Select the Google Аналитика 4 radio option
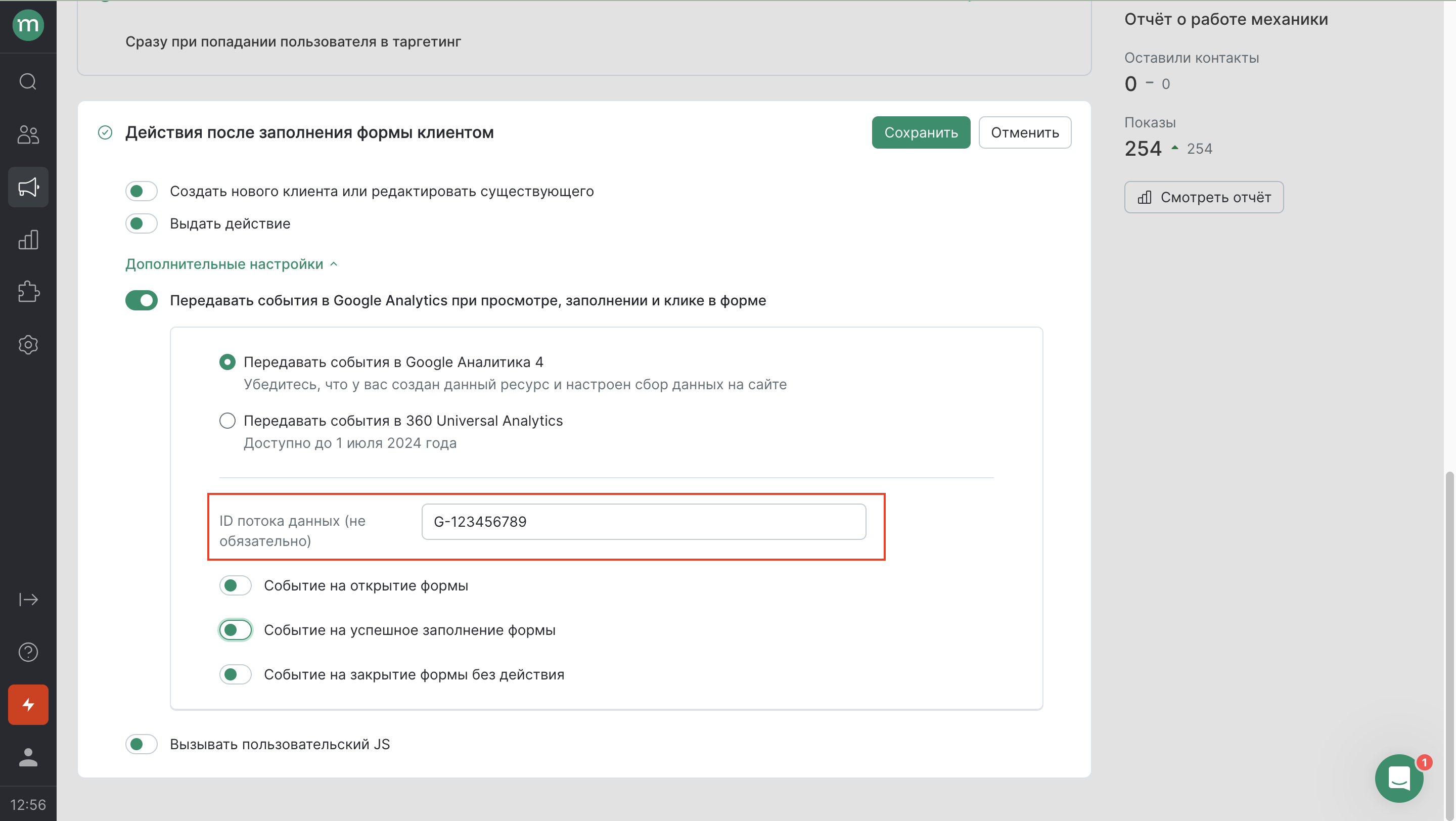 tap(227, 361)
